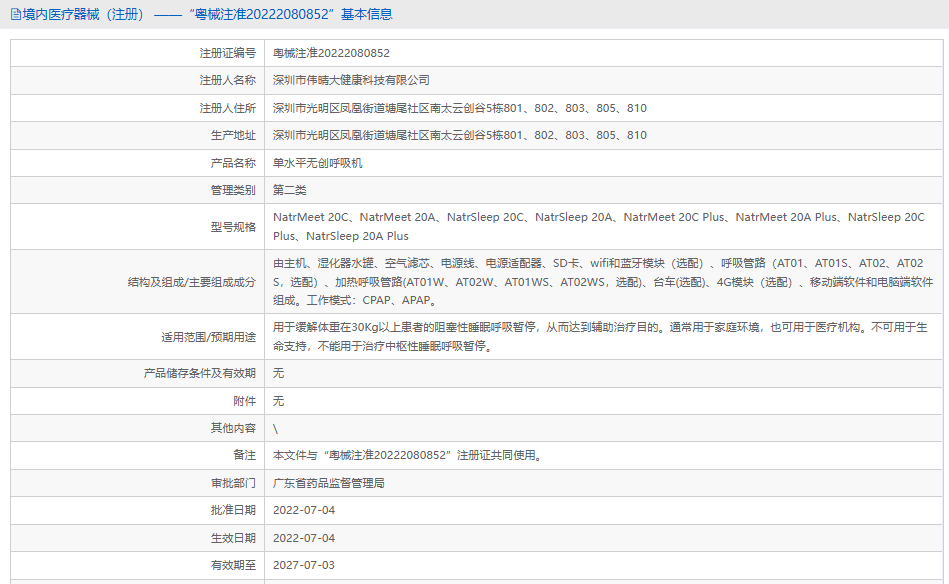Click the 批准日期 approval date value
The image size is (949, 584).
point(304,510)
